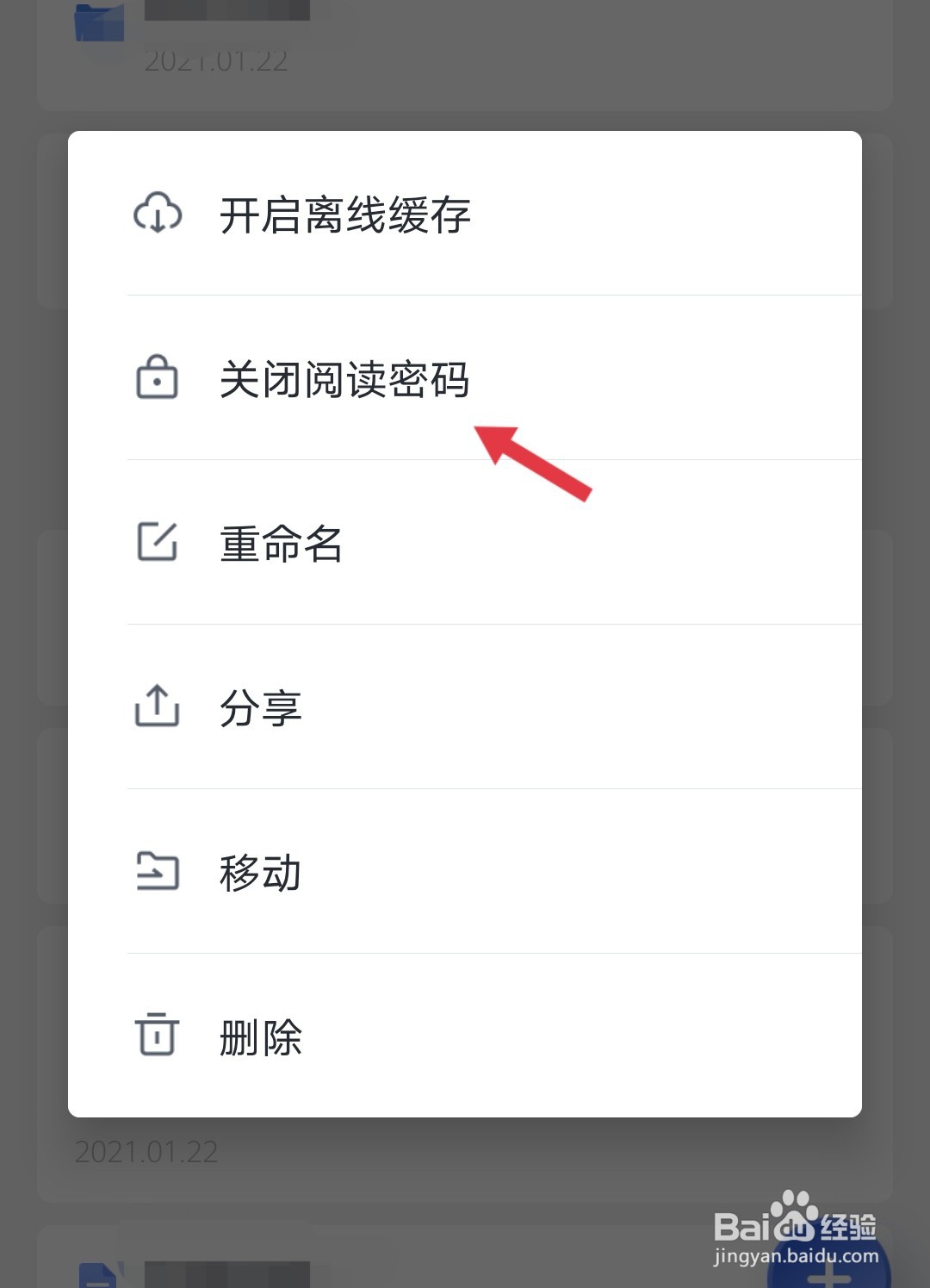Tap the padlock icon
This screenshot has height=1288, width=930.
158,377
